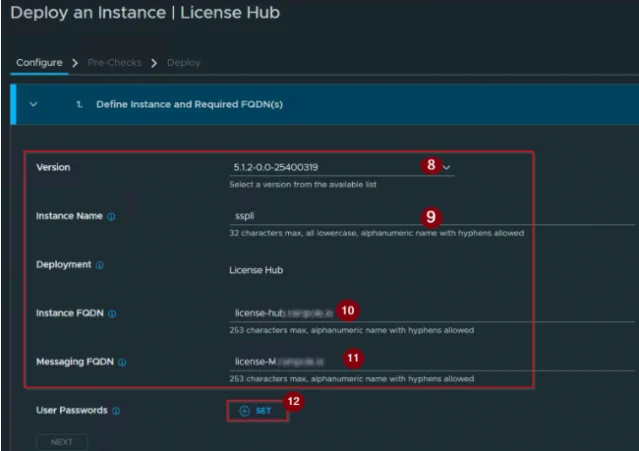This screenshot has height=451, width=639.
Task: Click into the Messaging FQDN input field
Action: click(x=432, y=361)
